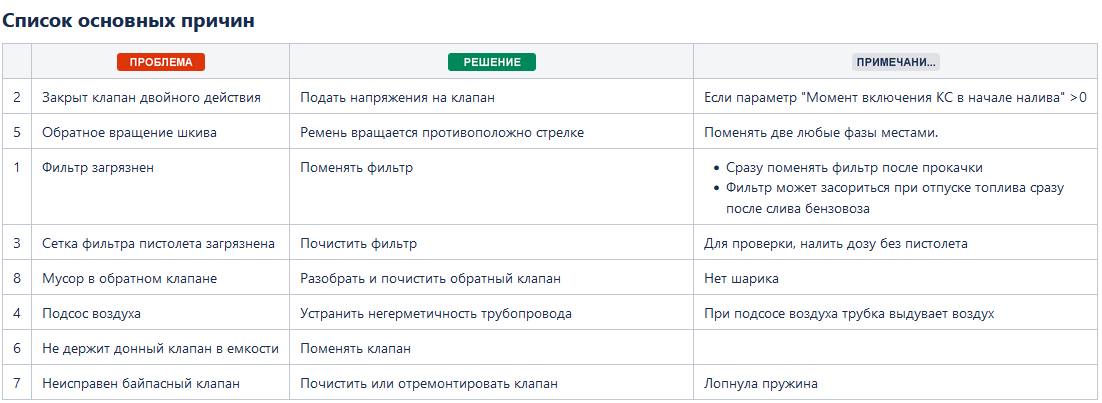Click row number 5 cell

pyautogui.click(x=17, y=133)
